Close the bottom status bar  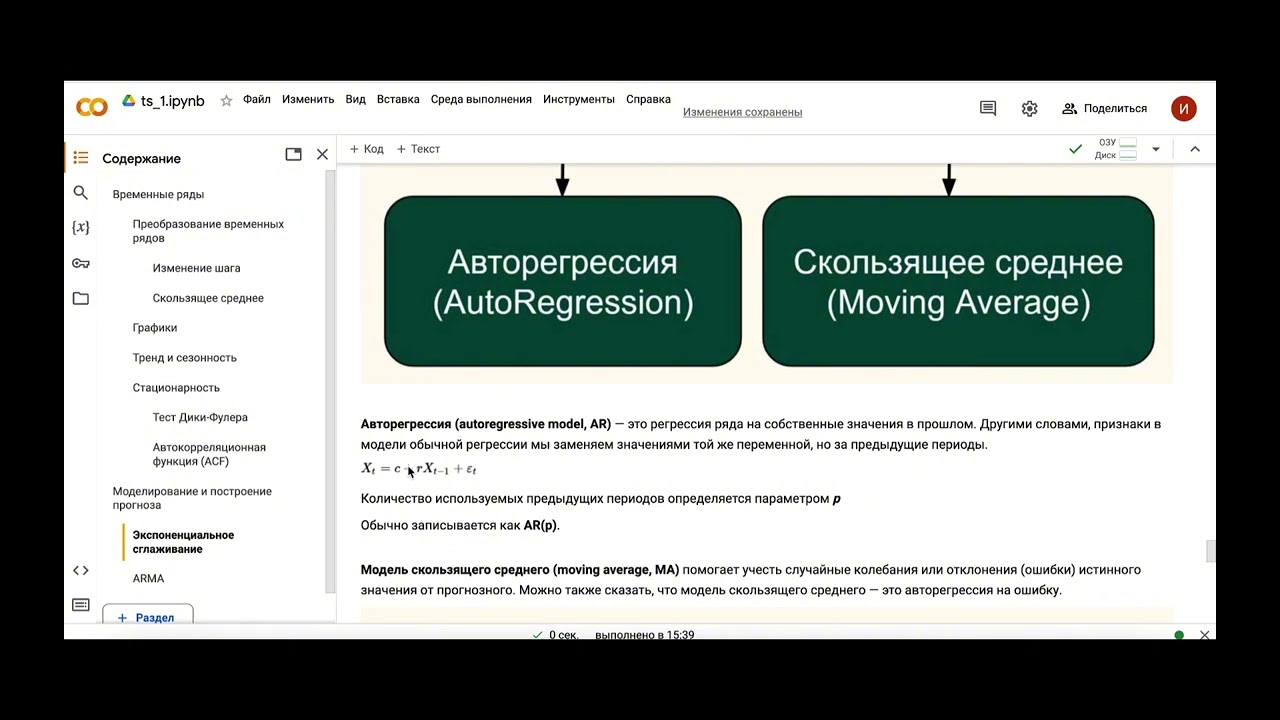click(x=1205, y=634)
